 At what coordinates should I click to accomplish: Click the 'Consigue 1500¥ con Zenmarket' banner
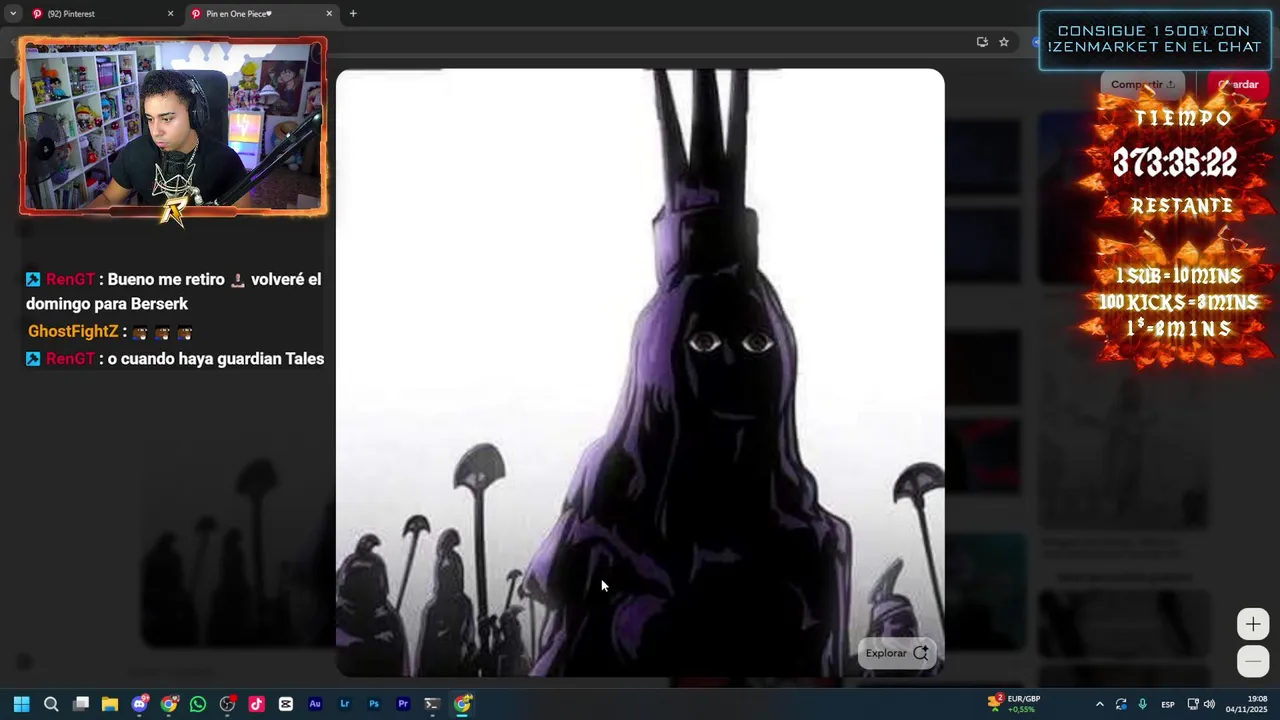click(x=1155, y=39)
